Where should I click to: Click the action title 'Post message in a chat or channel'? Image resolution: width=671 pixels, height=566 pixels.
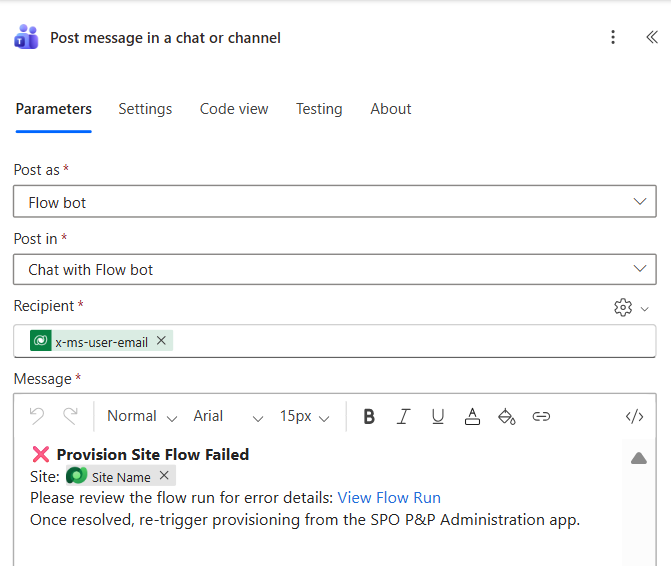(x=165, y=38)
